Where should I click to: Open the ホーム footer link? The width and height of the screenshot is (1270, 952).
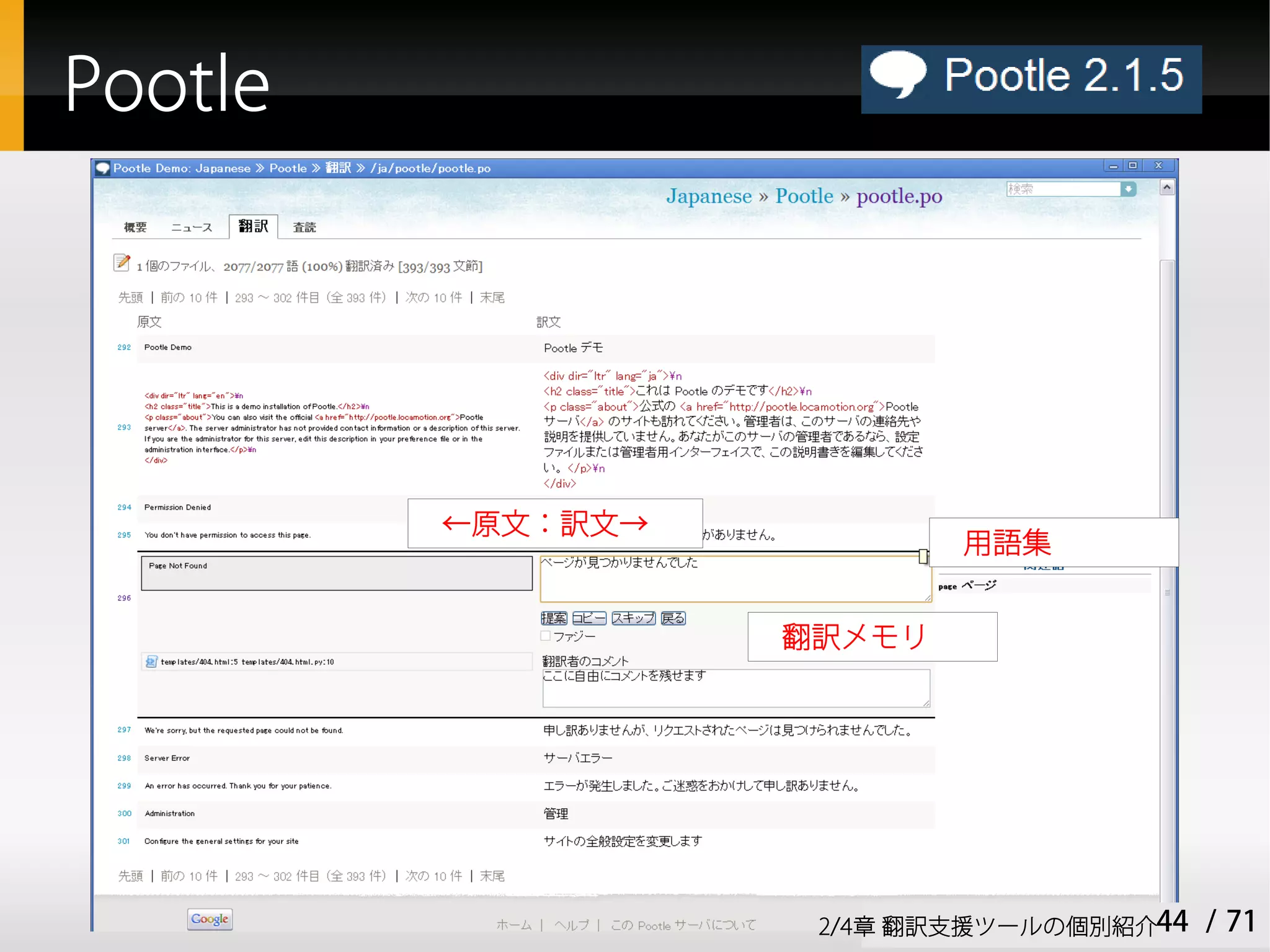(513, 925)
